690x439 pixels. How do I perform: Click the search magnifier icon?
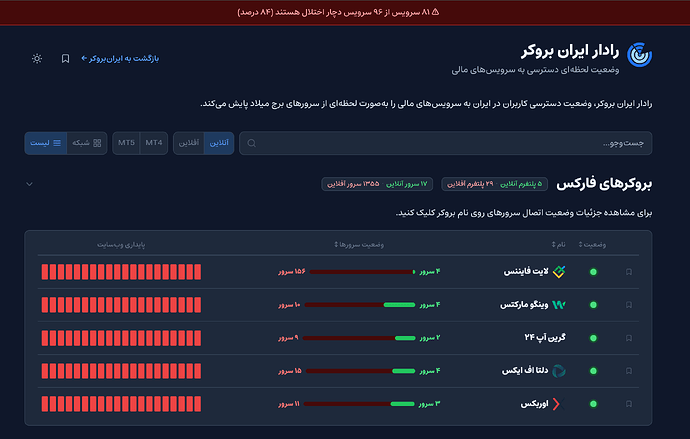[x=252, y=143]
